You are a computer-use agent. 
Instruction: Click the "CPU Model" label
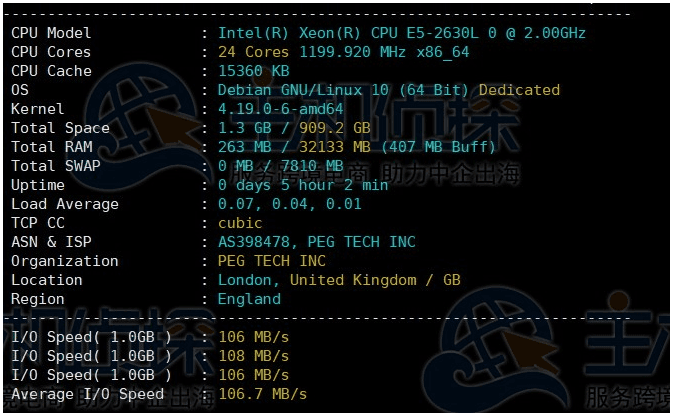[x=51, y=33]
